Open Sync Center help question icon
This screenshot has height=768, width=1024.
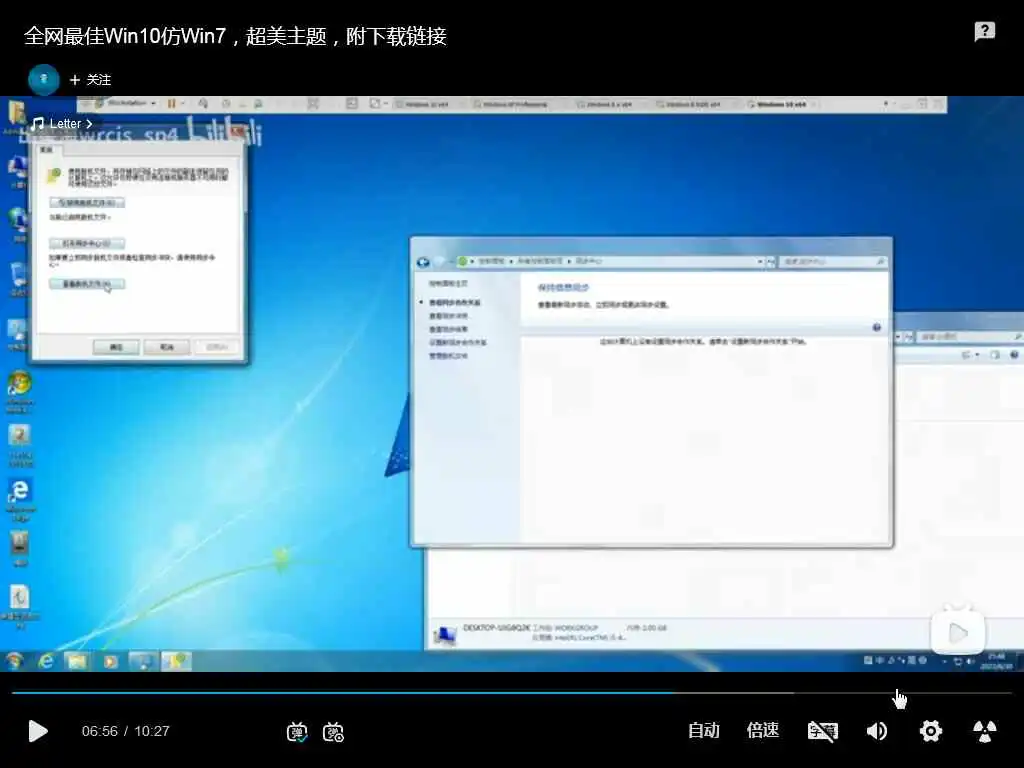(x=876, y=327)
